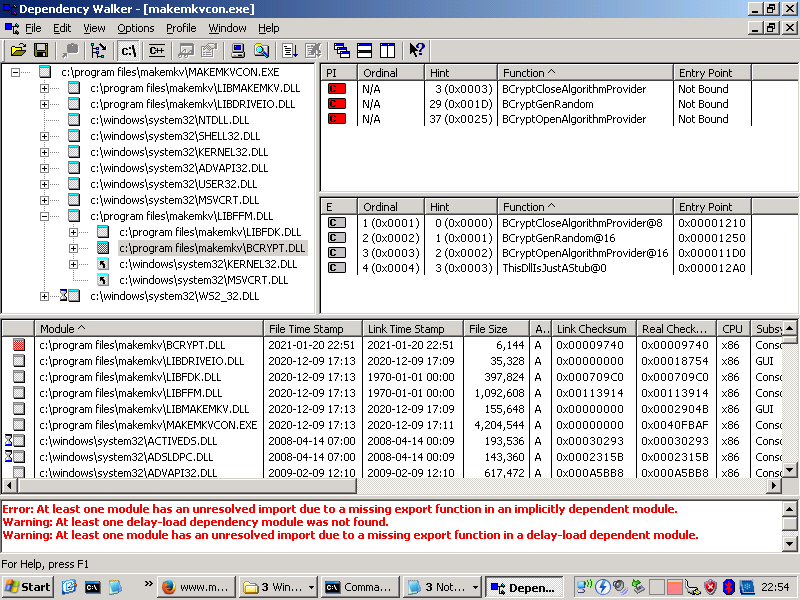This screenshot has height=600, width=800.
Task: Click the Save toolbar icon
Action: [41, 50]
